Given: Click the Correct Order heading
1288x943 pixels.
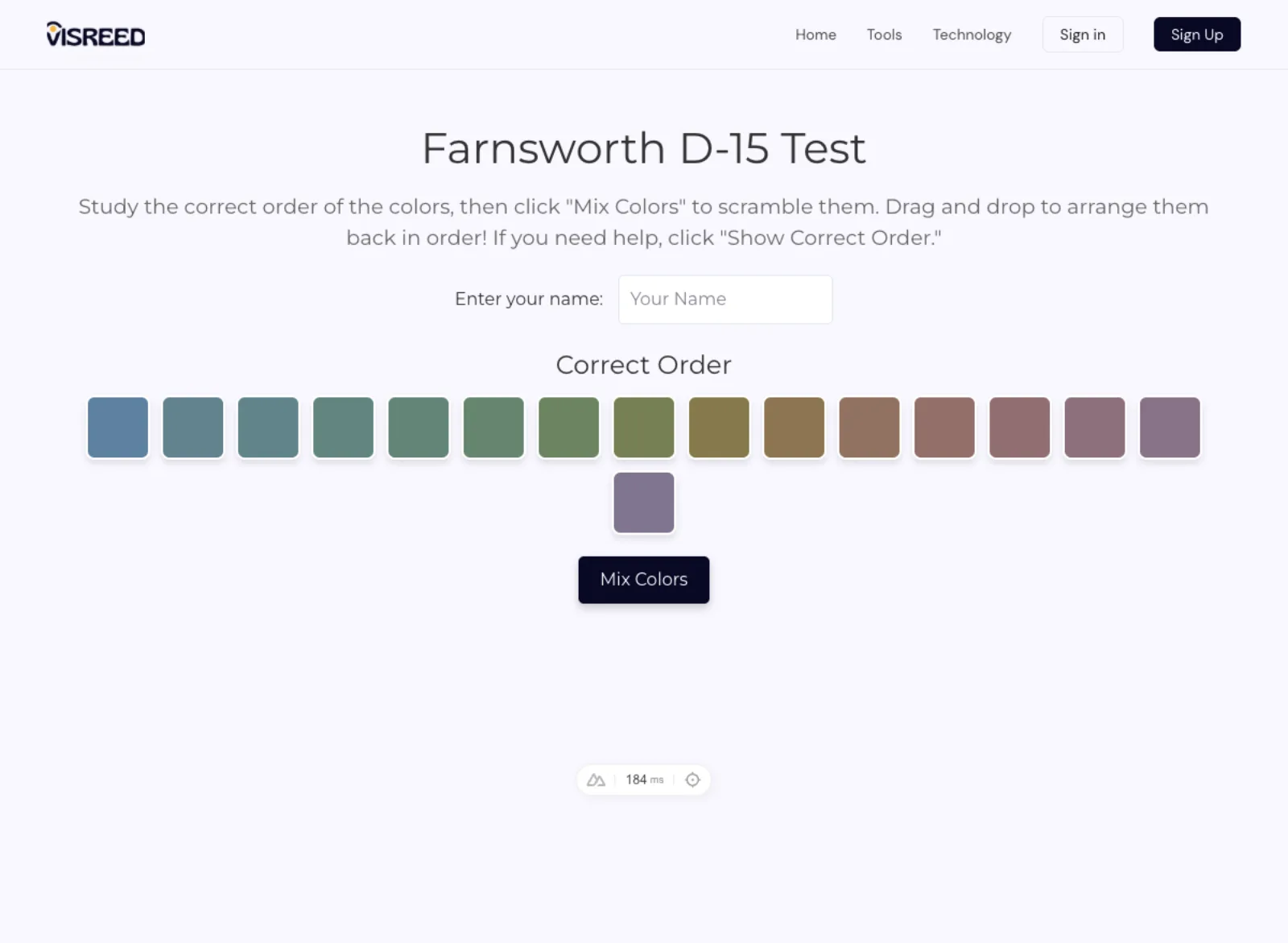Looking at the screenshot, I should (x=644, y=365).
